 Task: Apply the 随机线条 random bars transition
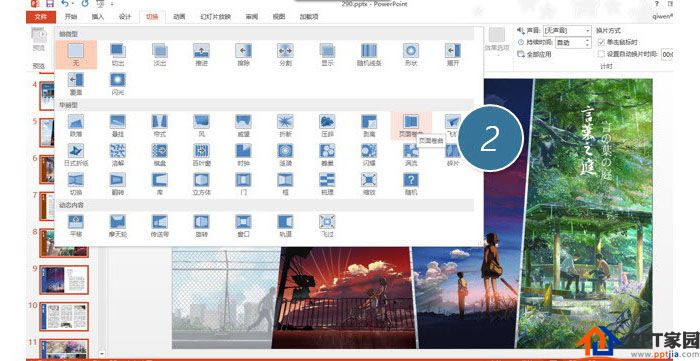click(x=369, y=54)
